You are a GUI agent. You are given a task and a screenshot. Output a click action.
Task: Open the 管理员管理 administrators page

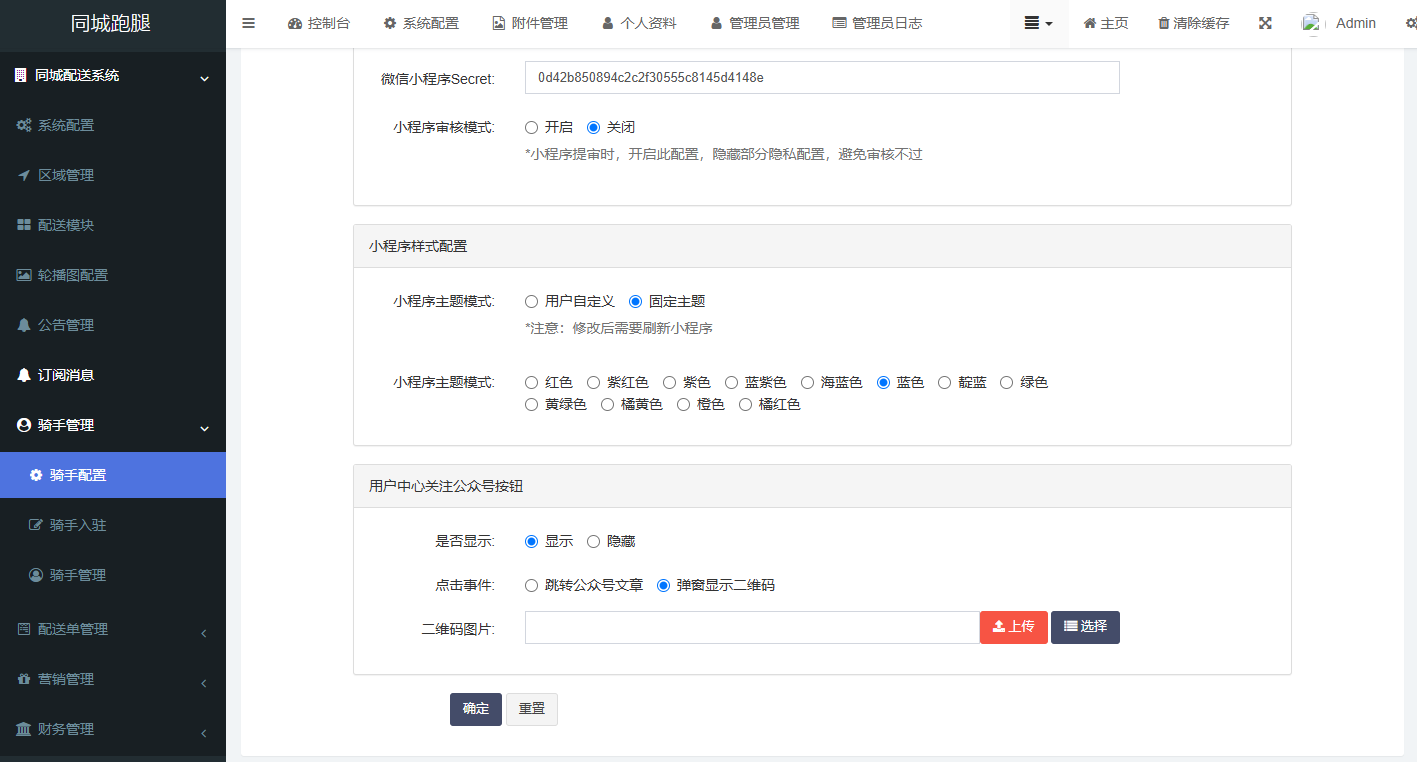coord(755,22)
